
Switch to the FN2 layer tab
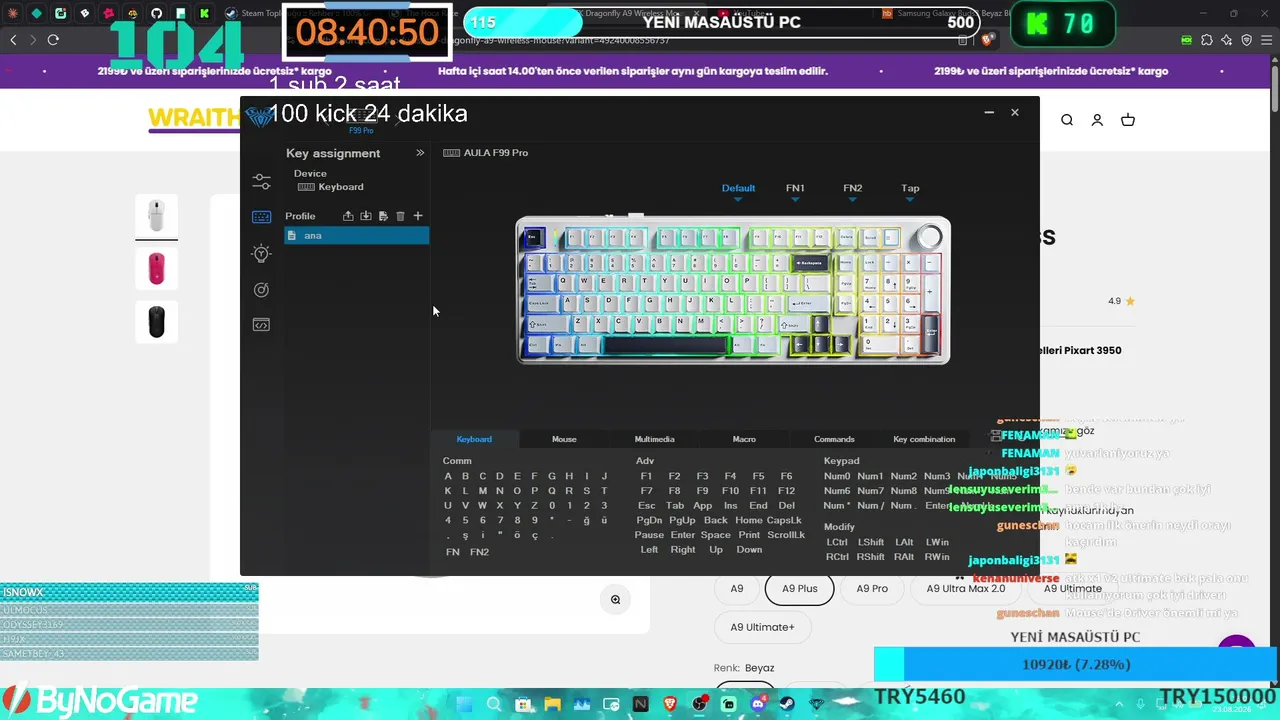852,188
